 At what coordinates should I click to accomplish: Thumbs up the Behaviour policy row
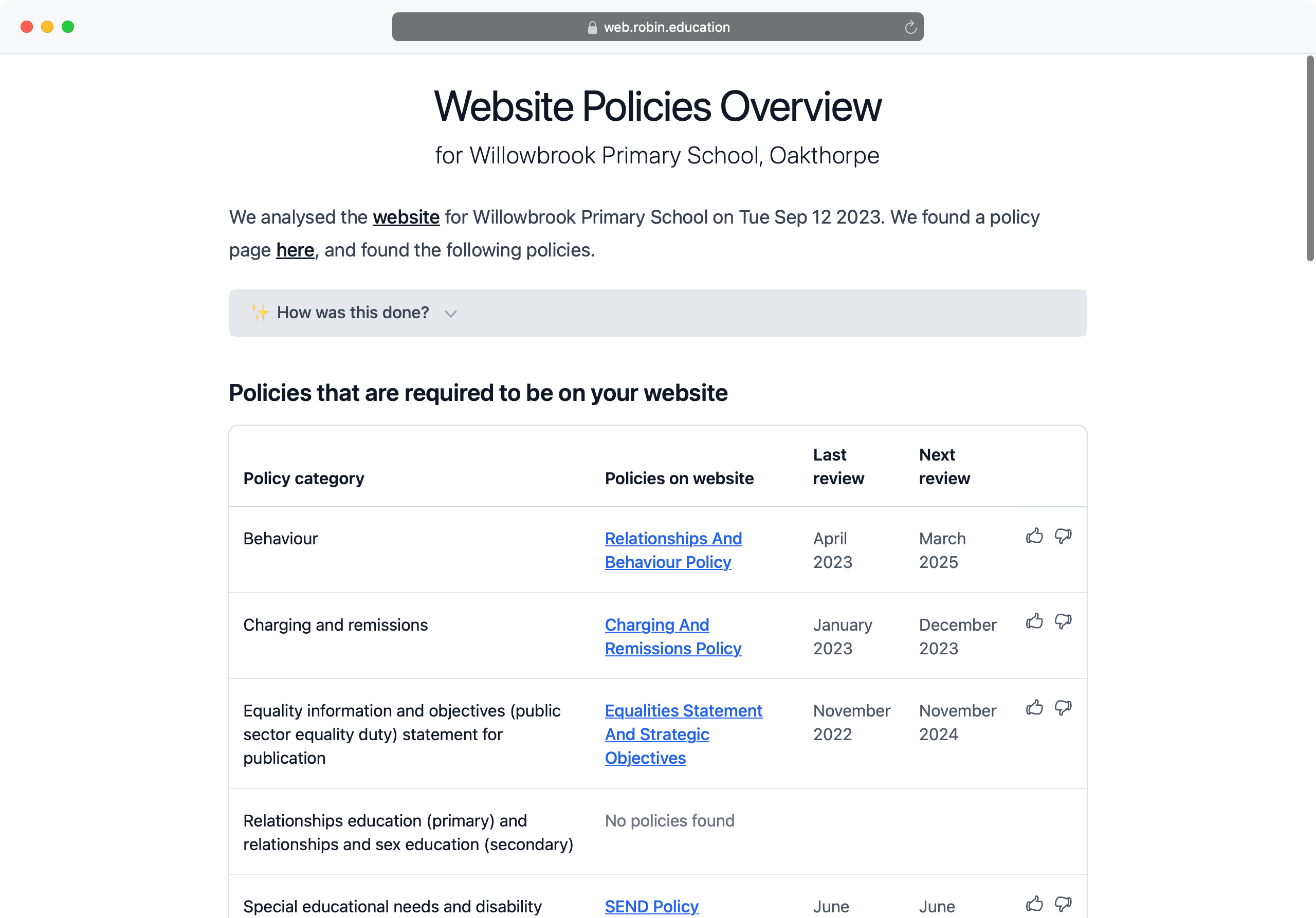pyautogui.click(x=1034, y=537)
